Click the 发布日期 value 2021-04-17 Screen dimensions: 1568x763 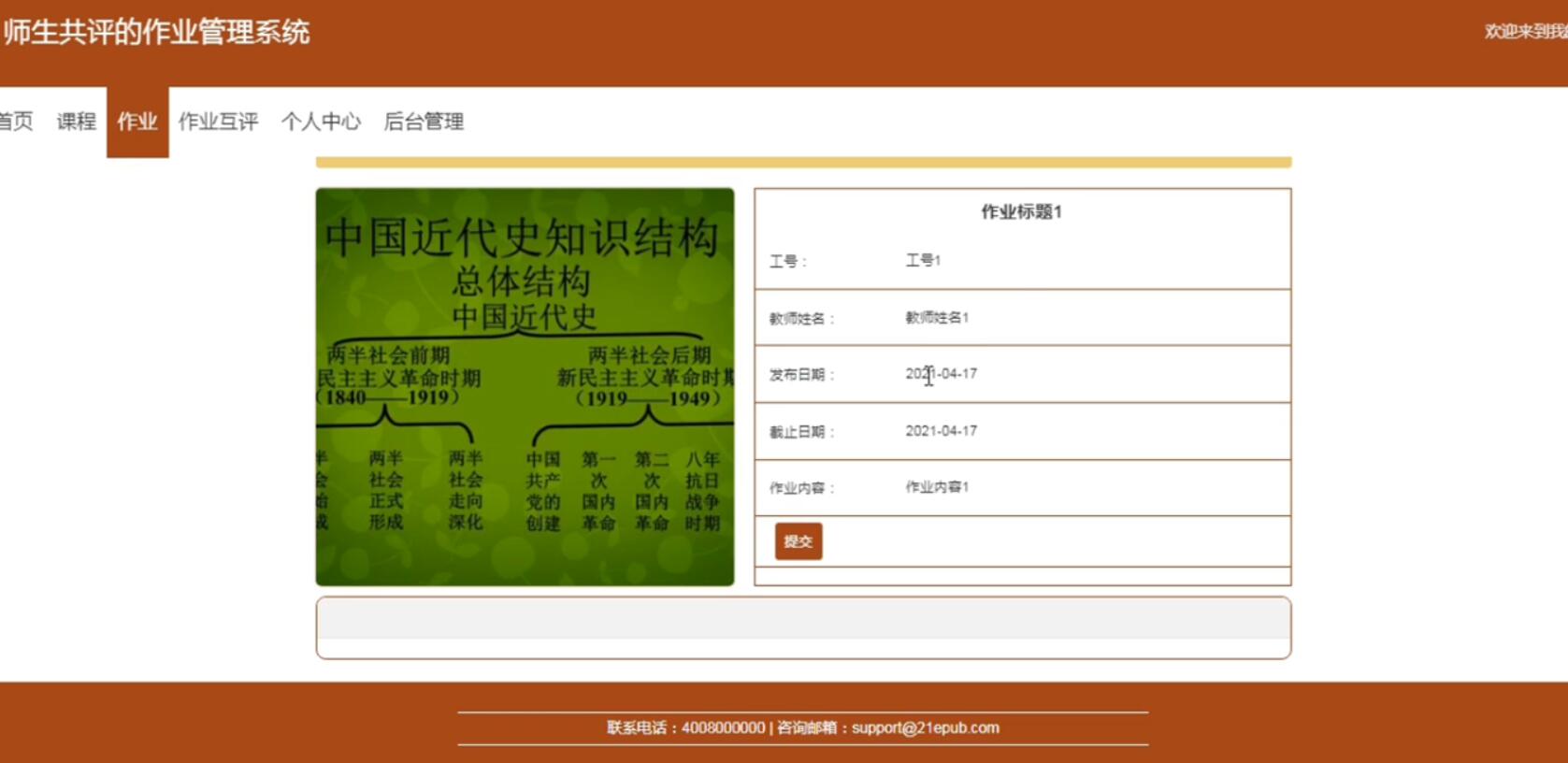point(941,374)
